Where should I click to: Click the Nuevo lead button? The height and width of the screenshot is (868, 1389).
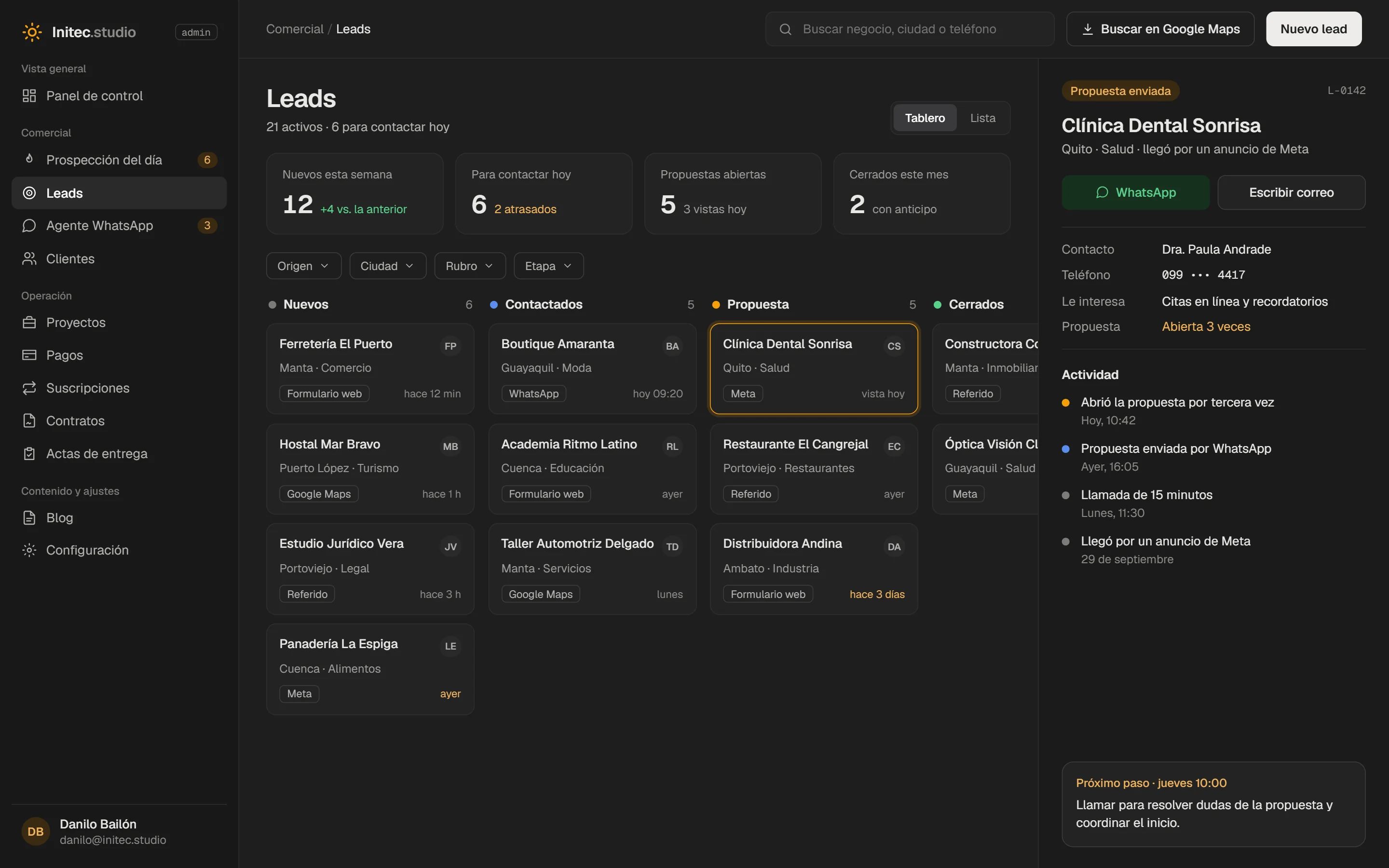click(1313, 29)
